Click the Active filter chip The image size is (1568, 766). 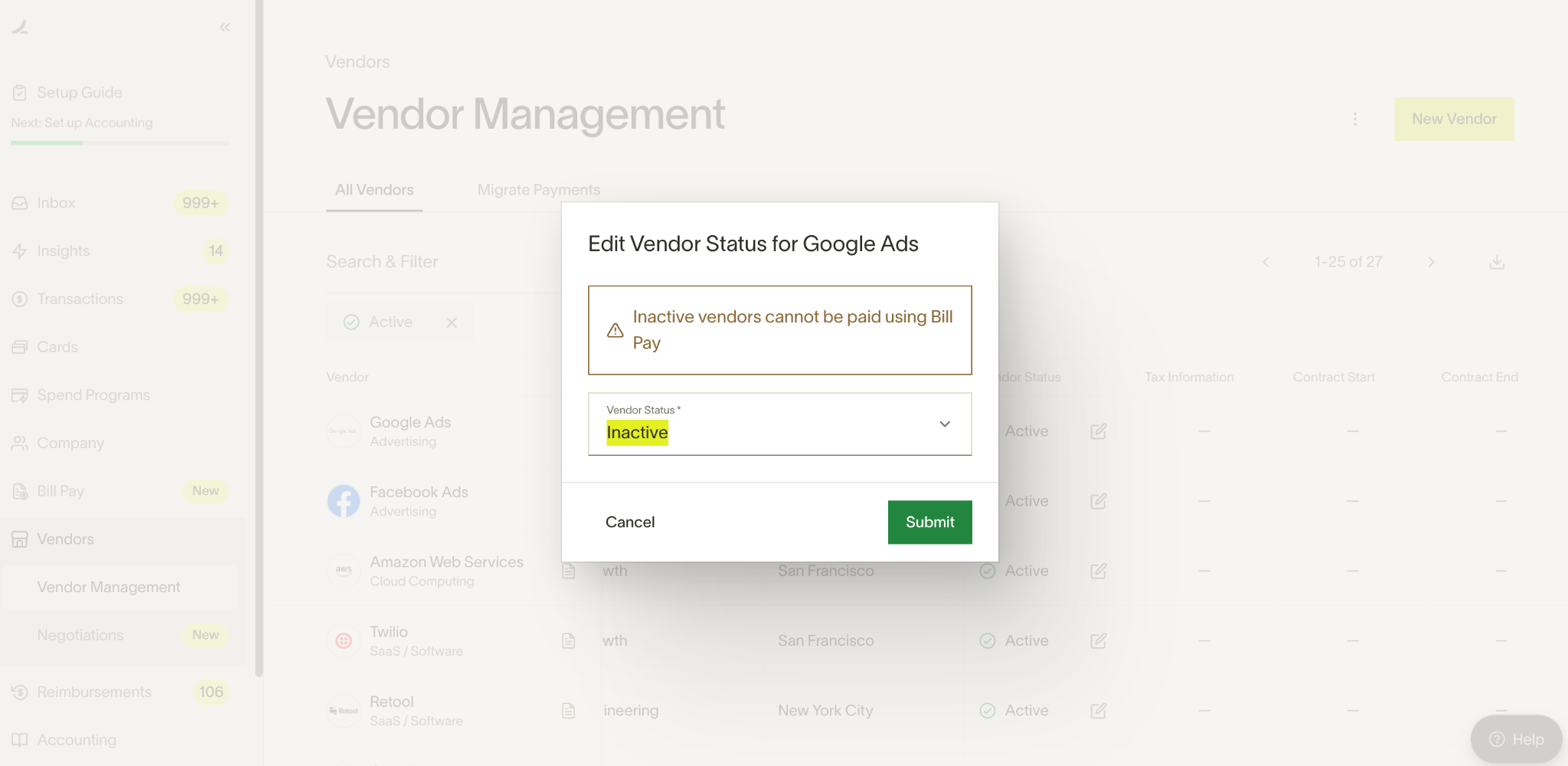(399, 322)
